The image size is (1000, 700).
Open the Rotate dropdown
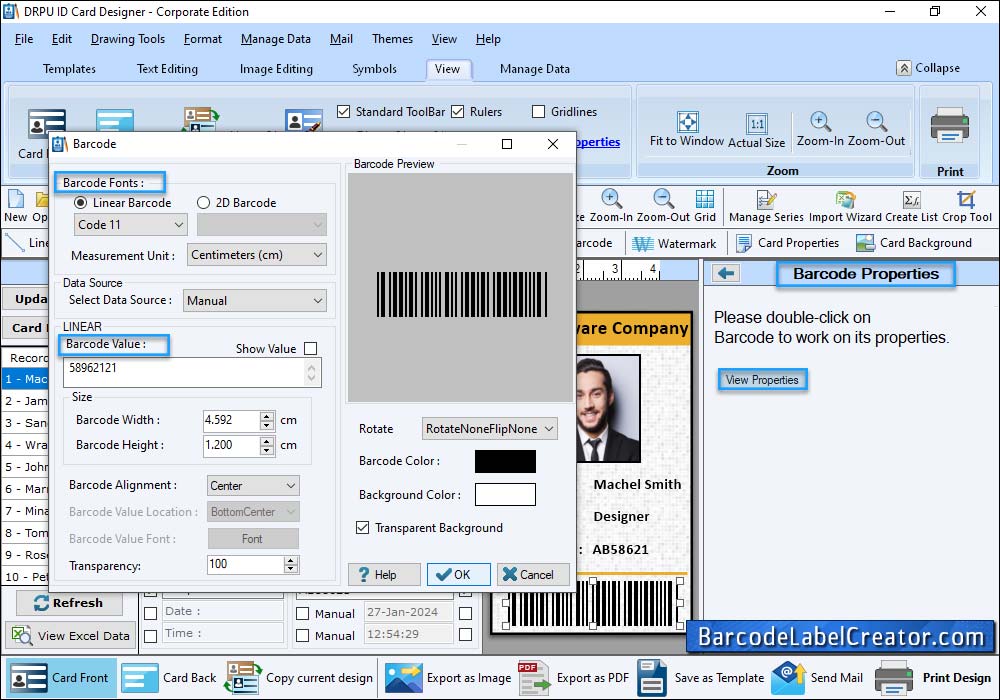click(490, 429)
